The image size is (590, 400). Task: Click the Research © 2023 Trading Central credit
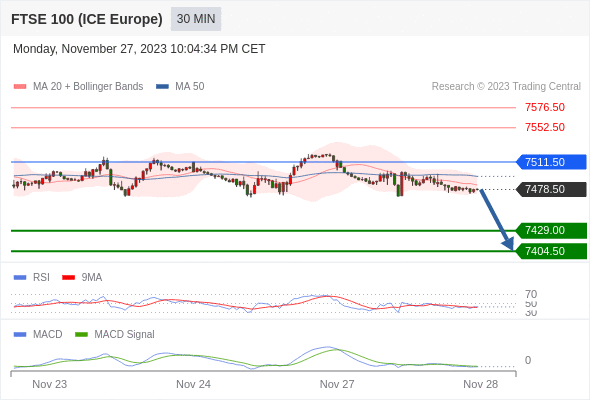click(506, 87)
